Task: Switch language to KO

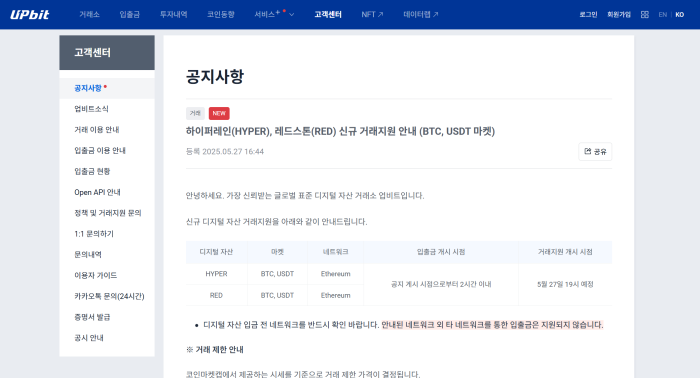Action: [679, 15]
